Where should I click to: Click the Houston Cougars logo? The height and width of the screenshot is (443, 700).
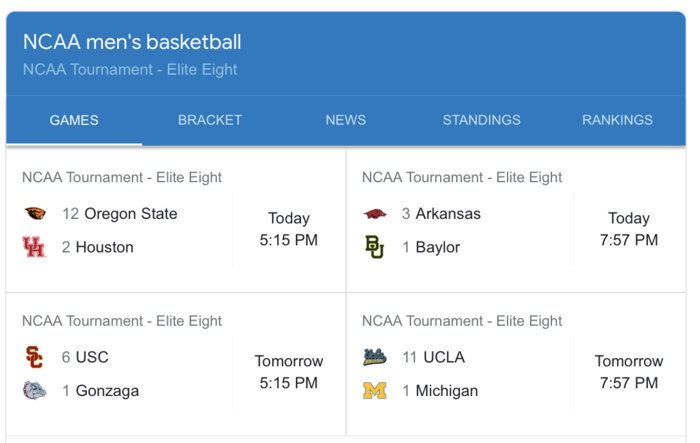point(34,247)
